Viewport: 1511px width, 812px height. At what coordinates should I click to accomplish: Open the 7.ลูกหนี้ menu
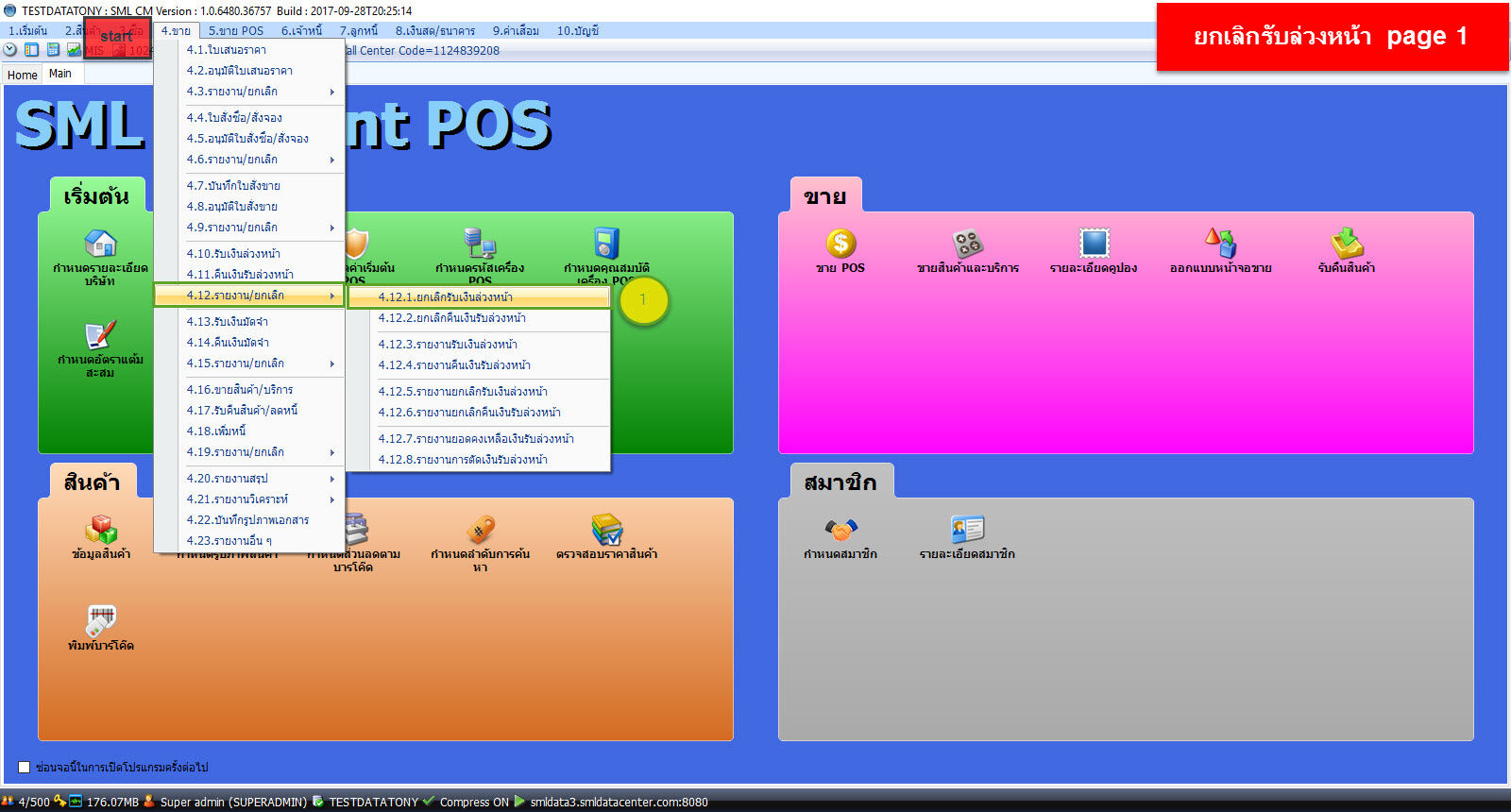(x=359, y=31)
